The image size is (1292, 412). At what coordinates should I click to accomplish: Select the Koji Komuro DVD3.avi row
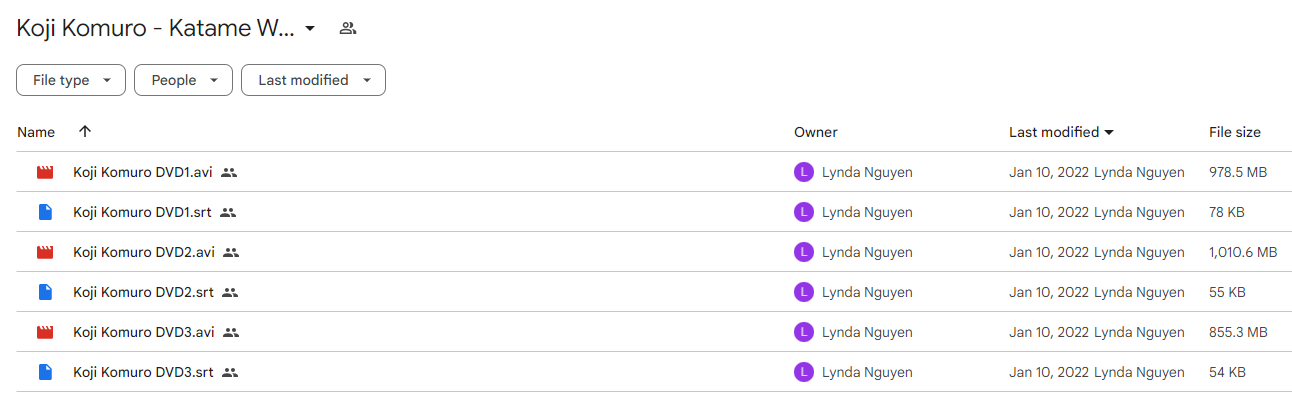tap(654, 332)
